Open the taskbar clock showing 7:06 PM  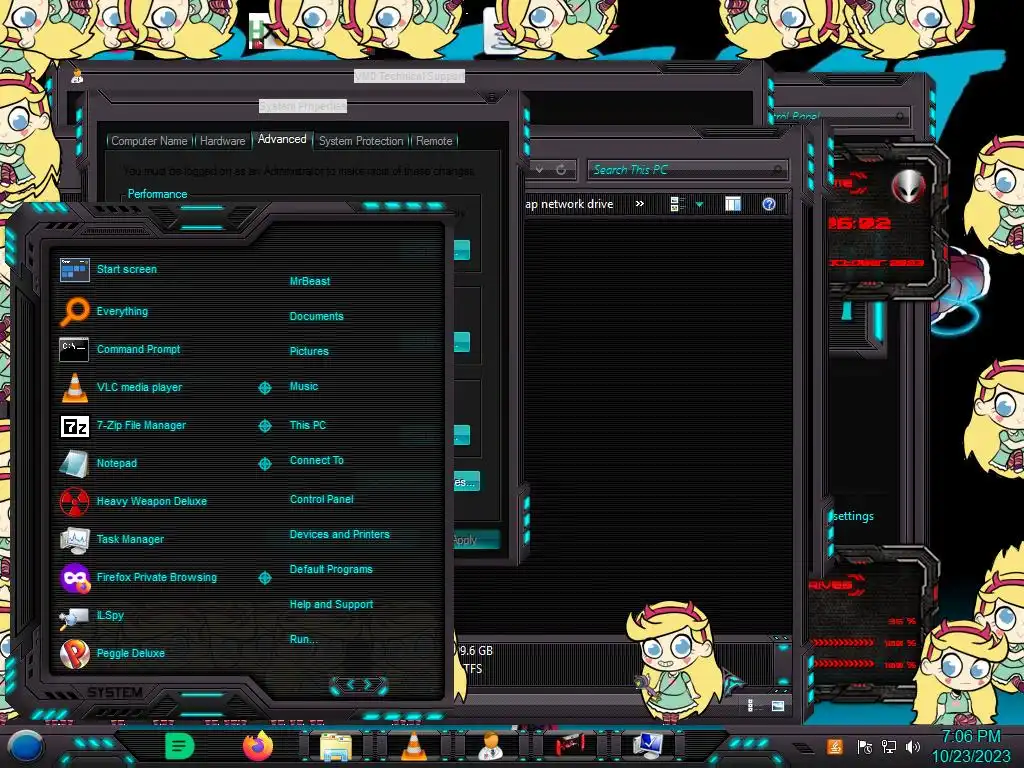971,746
